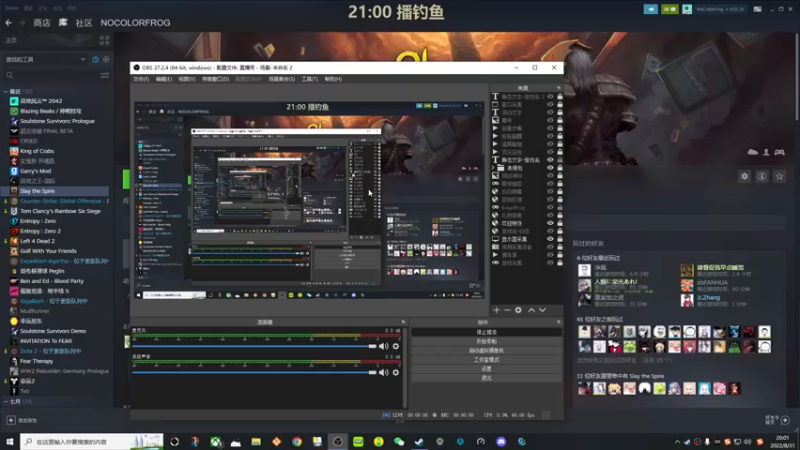Viewport: 800px width, 450px height.
Task: Toggle visibility of 窗口采集 source
Action: click(550, 104)
